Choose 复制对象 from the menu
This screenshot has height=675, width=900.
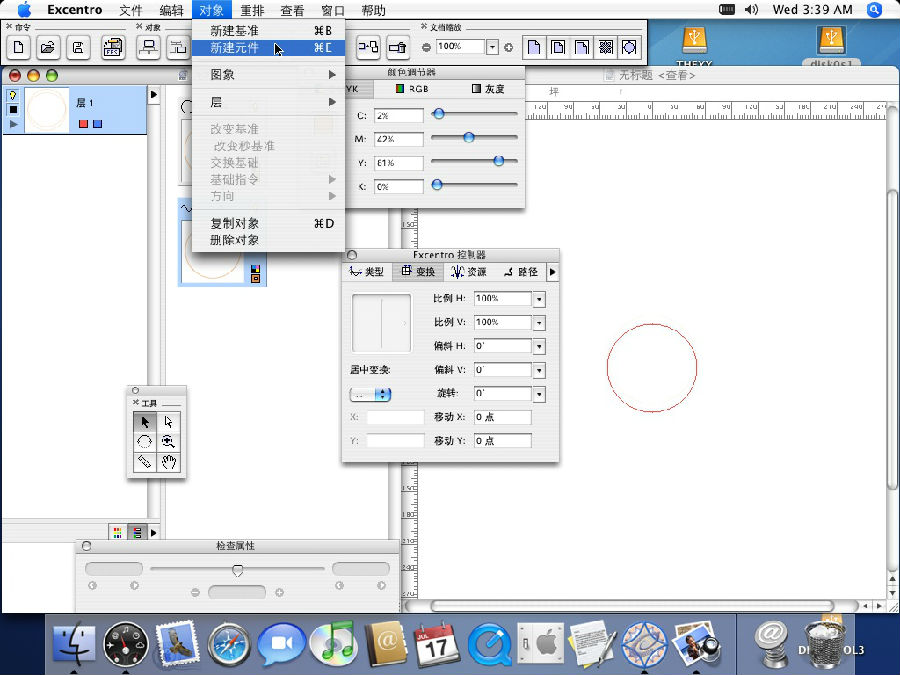click(x=235, y=223)
